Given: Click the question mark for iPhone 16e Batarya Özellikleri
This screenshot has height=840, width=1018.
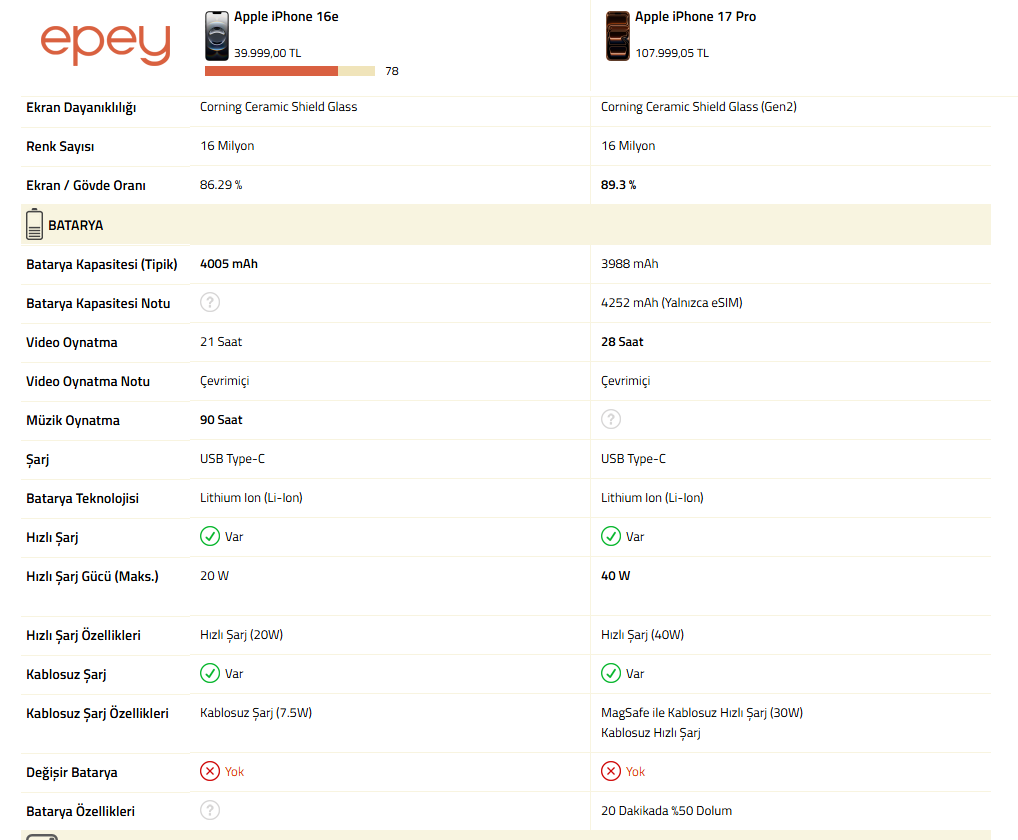Looking at the screenshot, I should click(x=210, y=810).
